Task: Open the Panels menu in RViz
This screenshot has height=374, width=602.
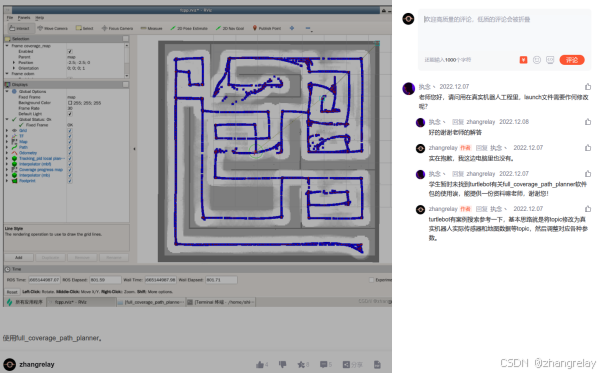Action: [24, 18]
